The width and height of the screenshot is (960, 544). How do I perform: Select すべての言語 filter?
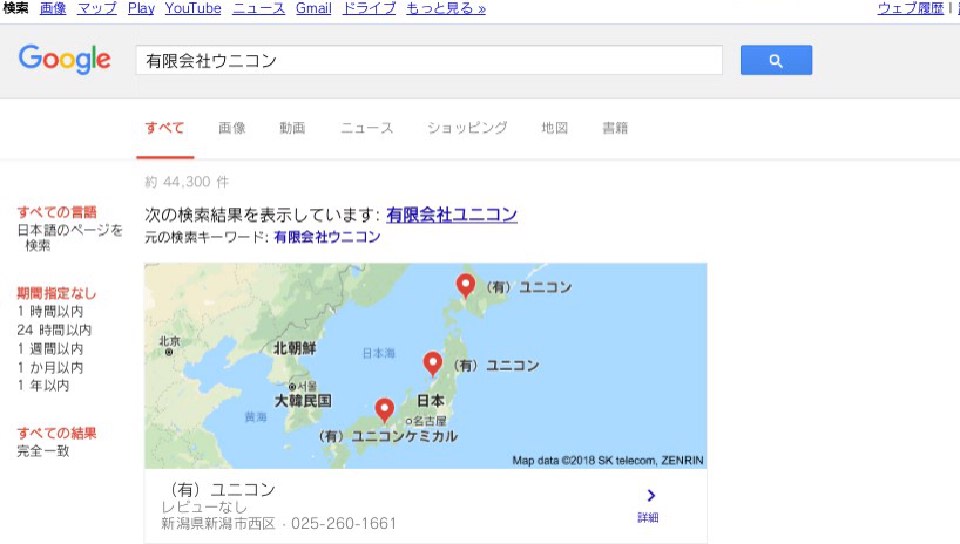(57, 212)
